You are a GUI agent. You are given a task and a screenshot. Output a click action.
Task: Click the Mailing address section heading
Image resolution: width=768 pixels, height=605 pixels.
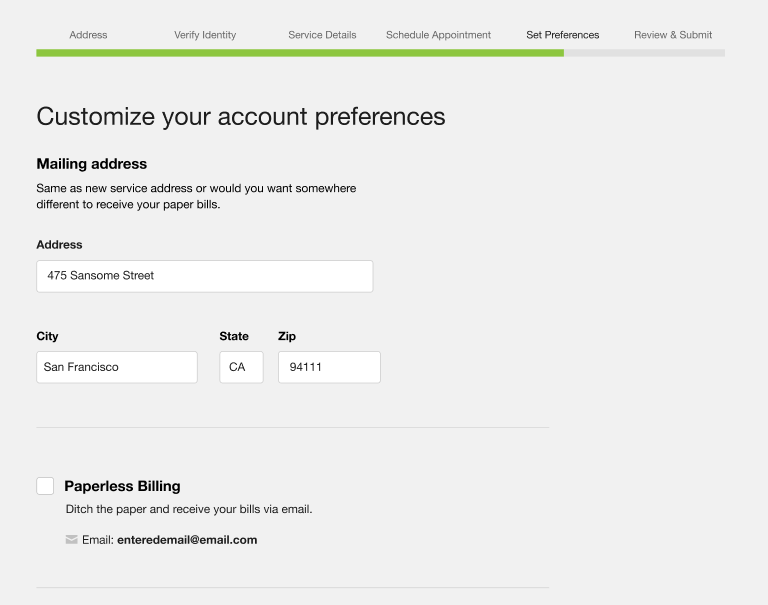click(92, 164)
